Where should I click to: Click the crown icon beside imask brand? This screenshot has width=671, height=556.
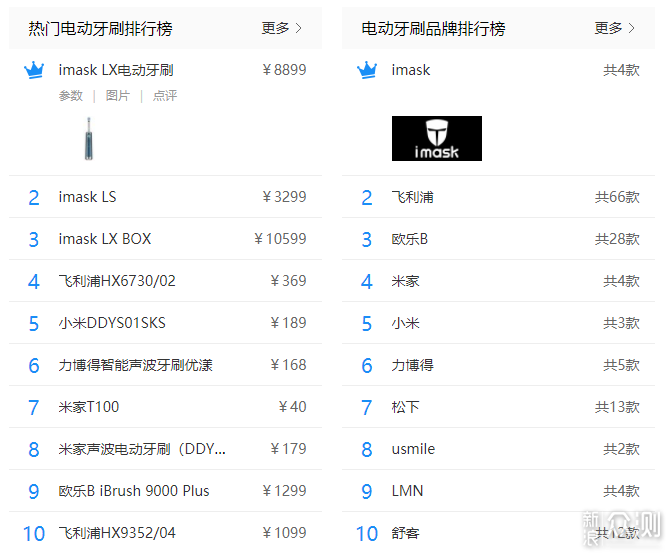point(367,70)
